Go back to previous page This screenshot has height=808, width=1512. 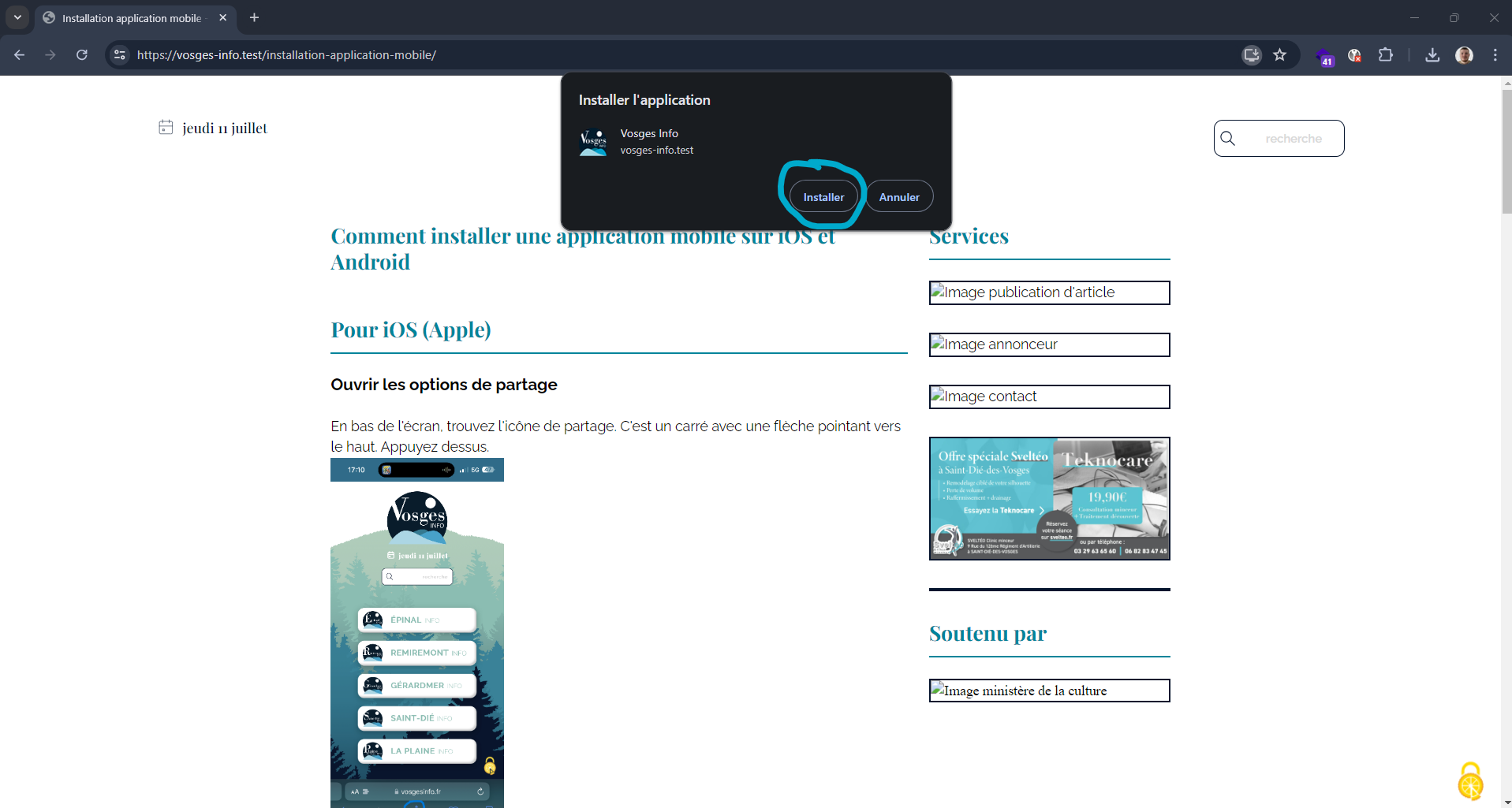[x=20, y=55]
